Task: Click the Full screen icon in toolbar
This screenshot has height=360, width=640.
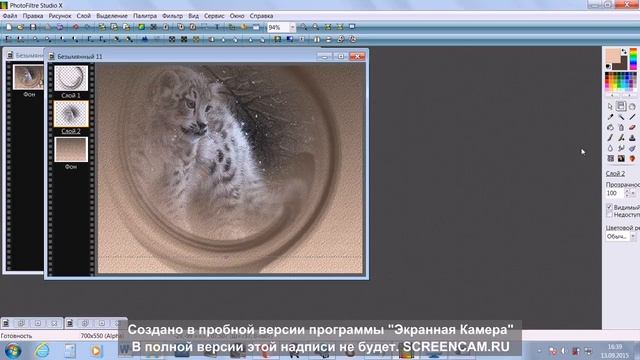Action: pyautogui.click(x=352, y=27)
